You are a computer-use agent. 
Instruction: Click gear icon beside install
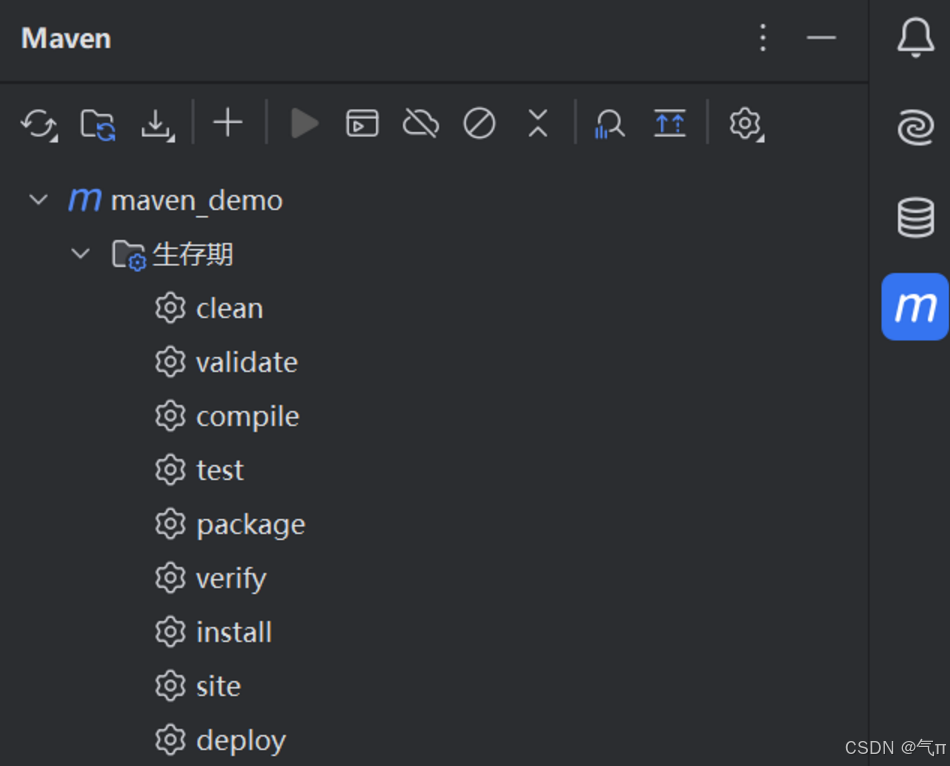coord(170,632)
